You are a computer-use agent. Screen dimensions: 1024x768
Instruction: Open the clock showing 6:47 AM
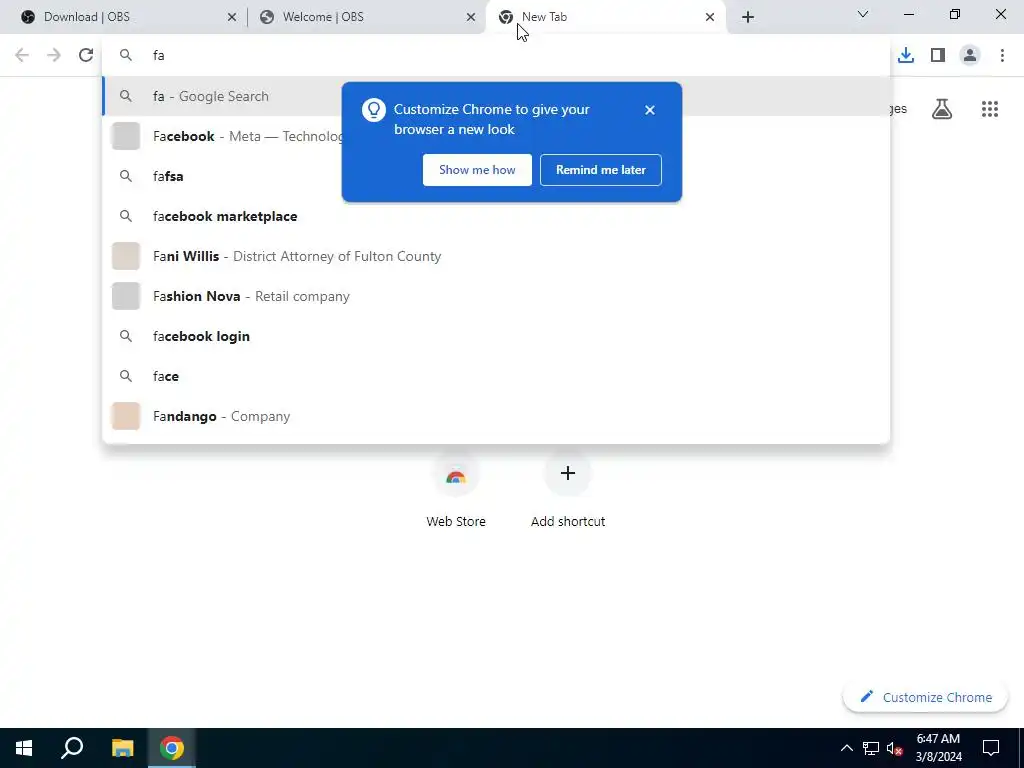click(x=938, y=748)
